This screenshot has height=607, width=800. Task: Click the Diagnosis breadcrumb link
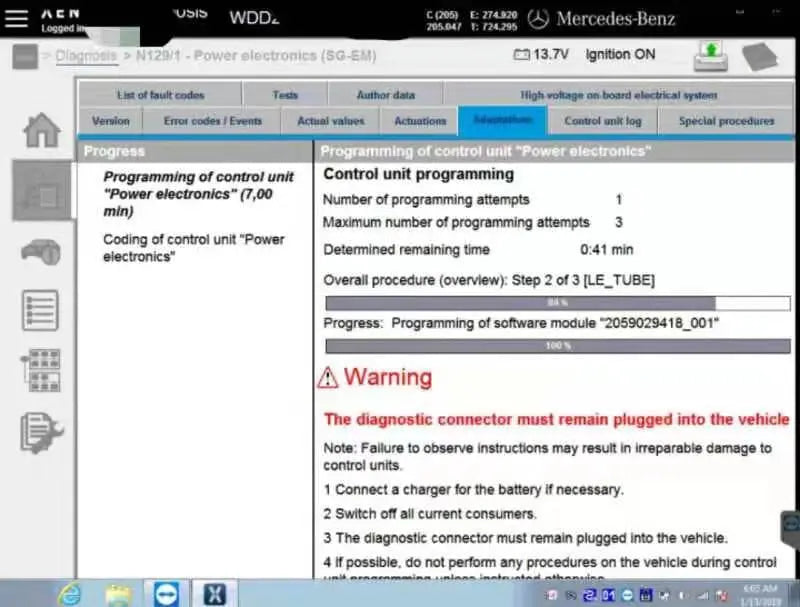(x=86, y=56)
